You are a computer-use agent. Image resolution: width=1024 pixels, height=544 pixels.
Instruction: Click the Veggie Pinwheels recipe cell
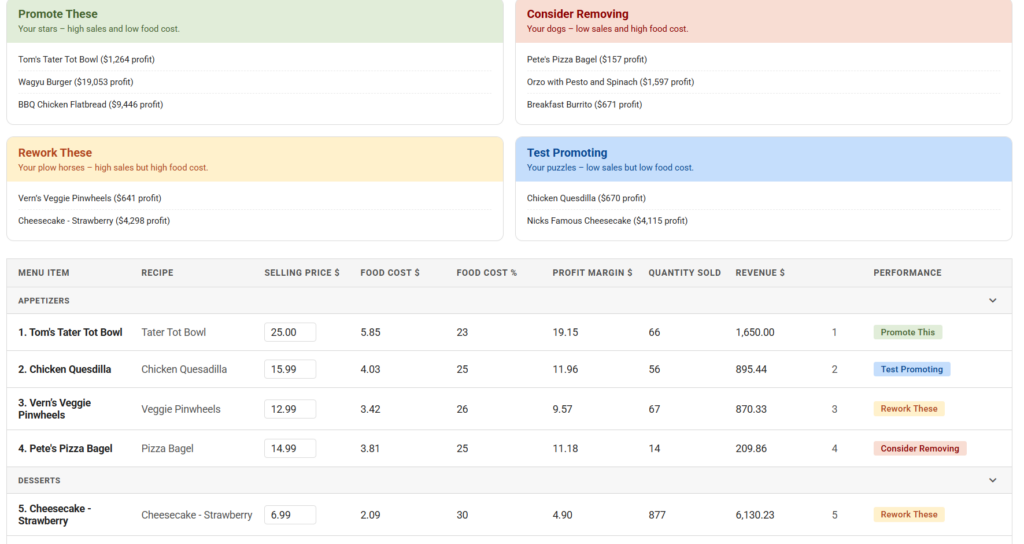pyautogui.click(x=181, y=409)
